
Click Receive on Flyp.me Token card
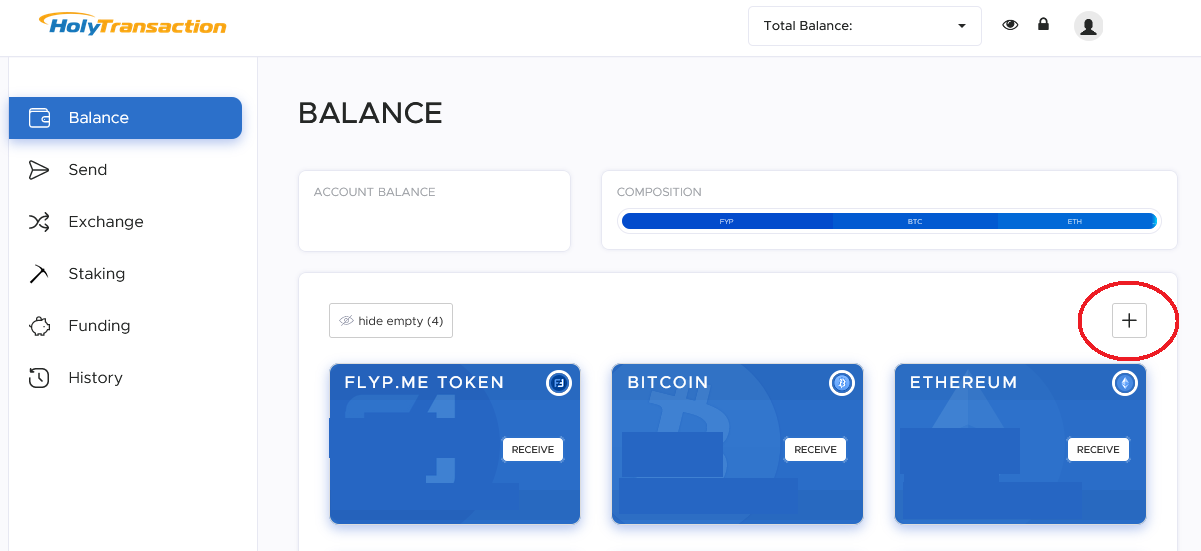pos(533,450)
